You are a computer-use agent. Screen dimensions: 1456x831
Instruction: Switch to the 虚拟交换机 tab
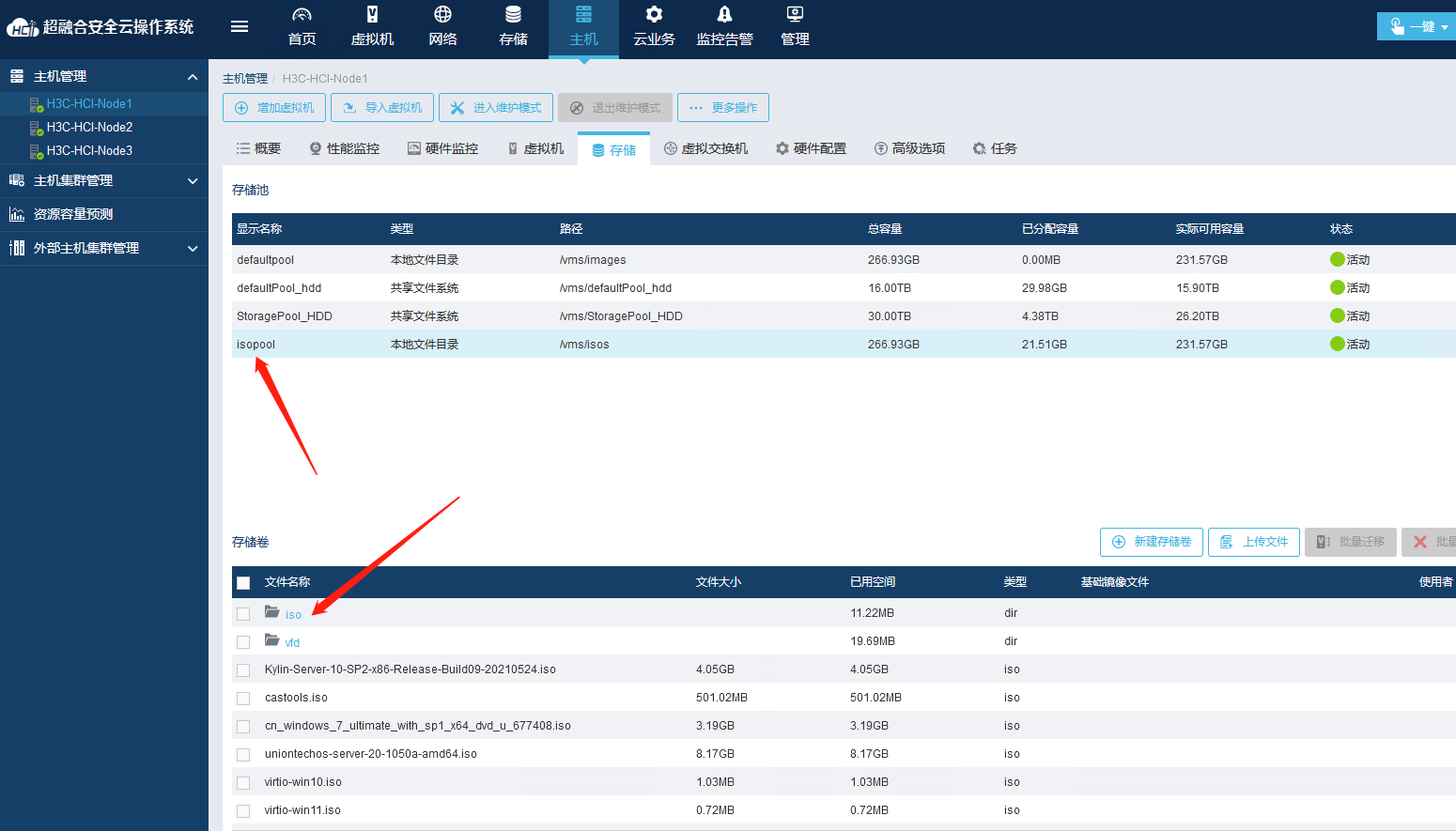click(705, 148)
